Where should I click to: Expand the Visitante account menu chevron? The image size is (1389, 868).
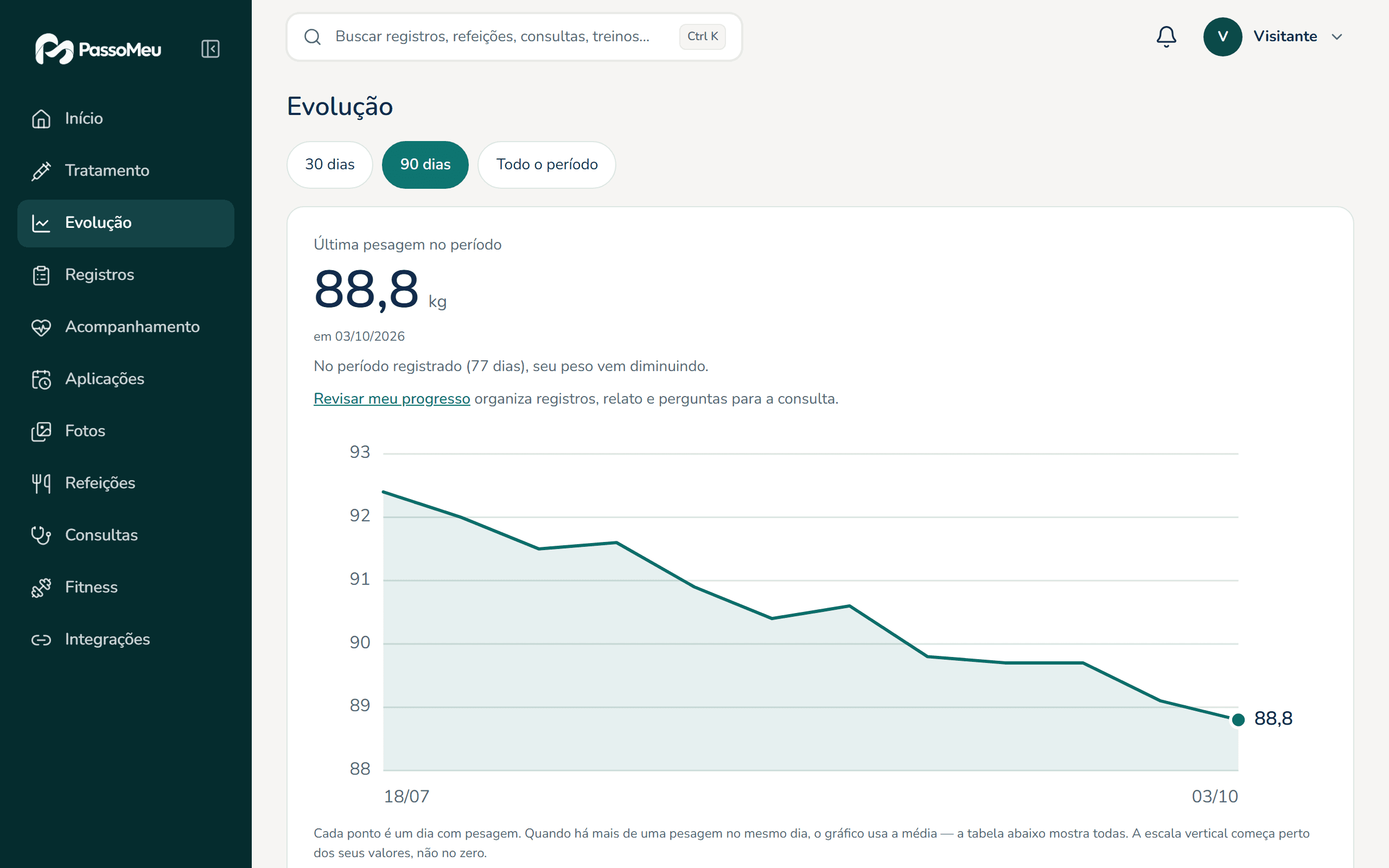click(x=1337, y=37)
